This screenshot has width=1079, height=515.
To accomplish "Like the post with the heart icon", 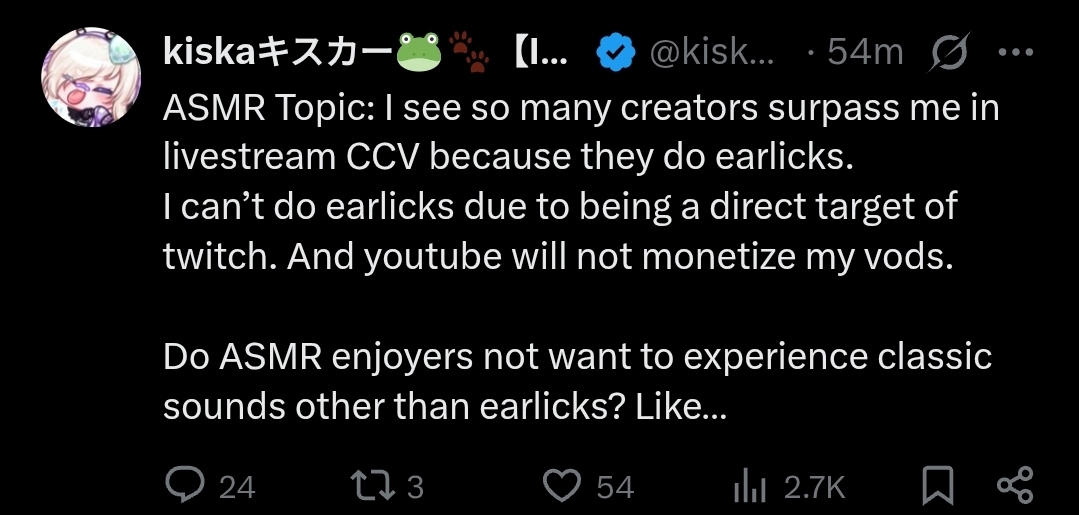I will tap(563, 485).
